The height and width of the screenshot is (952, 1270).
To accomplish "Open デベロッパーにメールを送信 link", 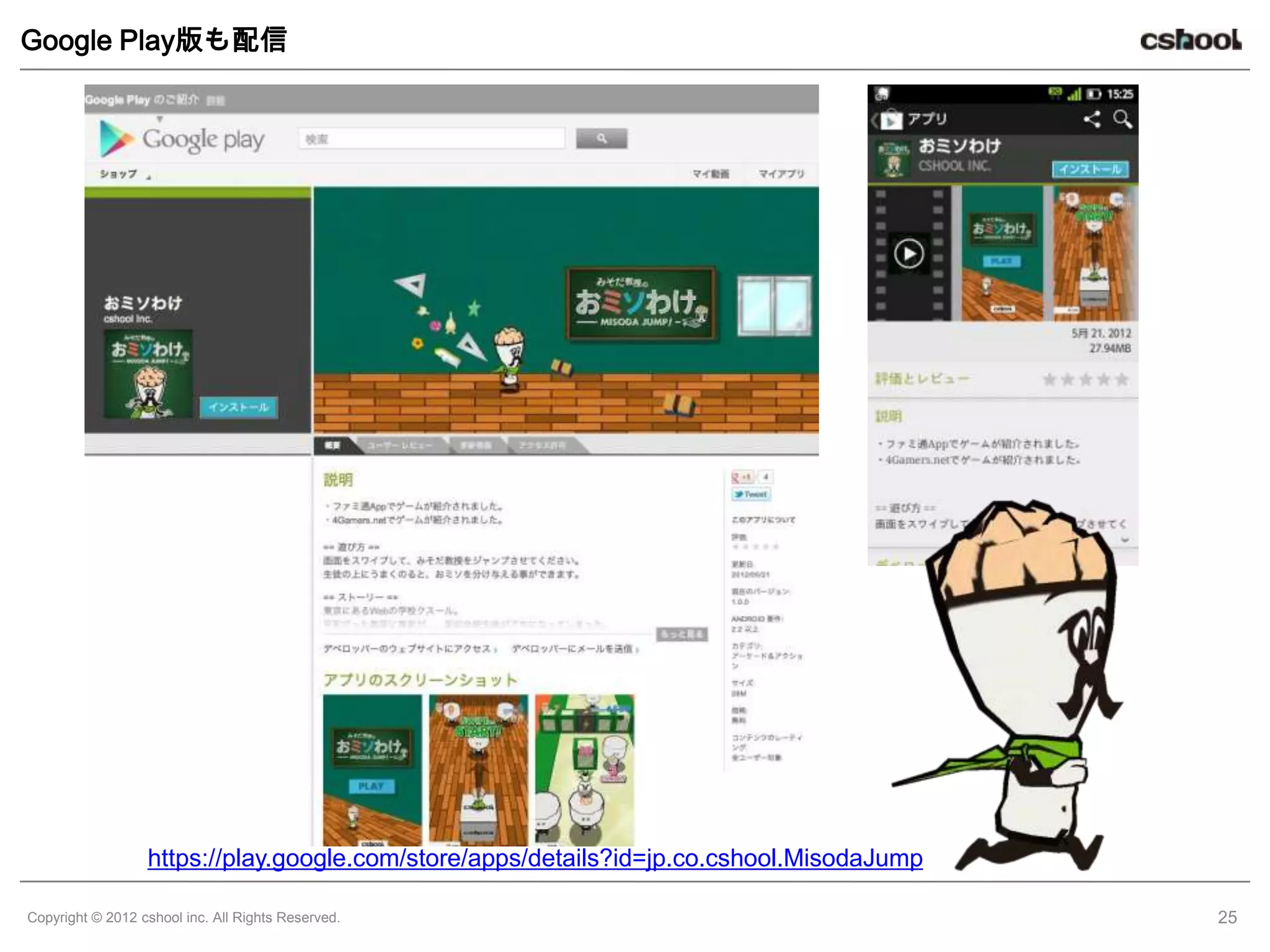I will coord(575,649).
